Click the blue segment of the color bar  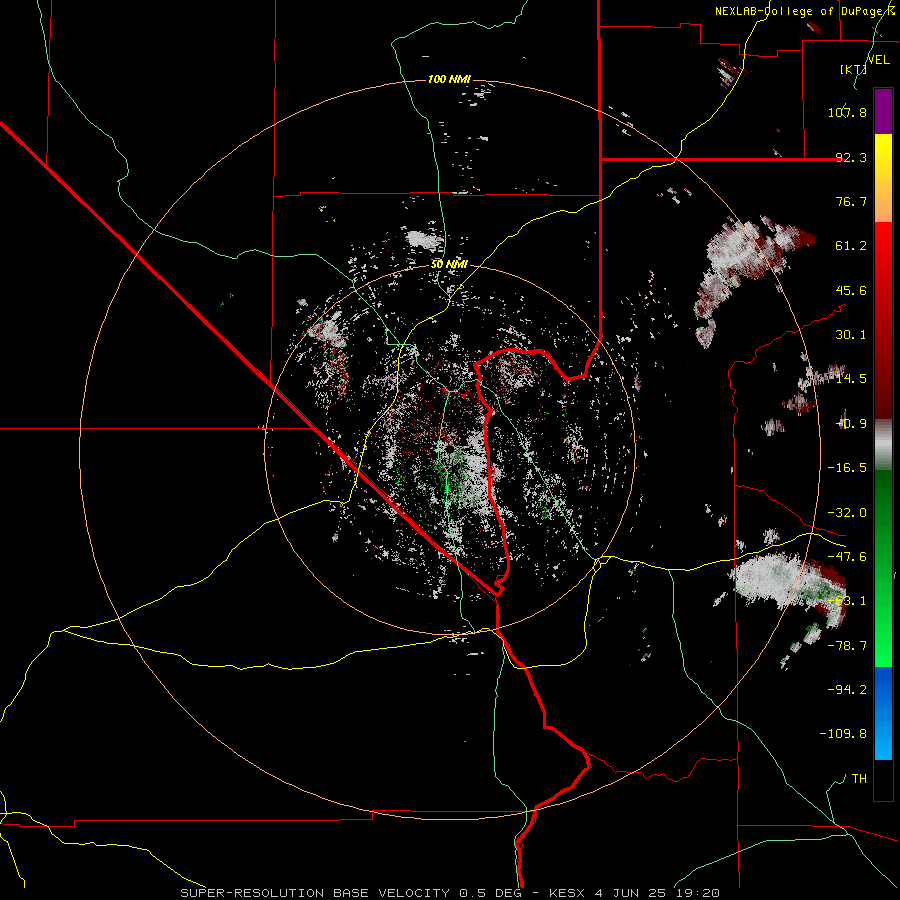tap(883, 713)
